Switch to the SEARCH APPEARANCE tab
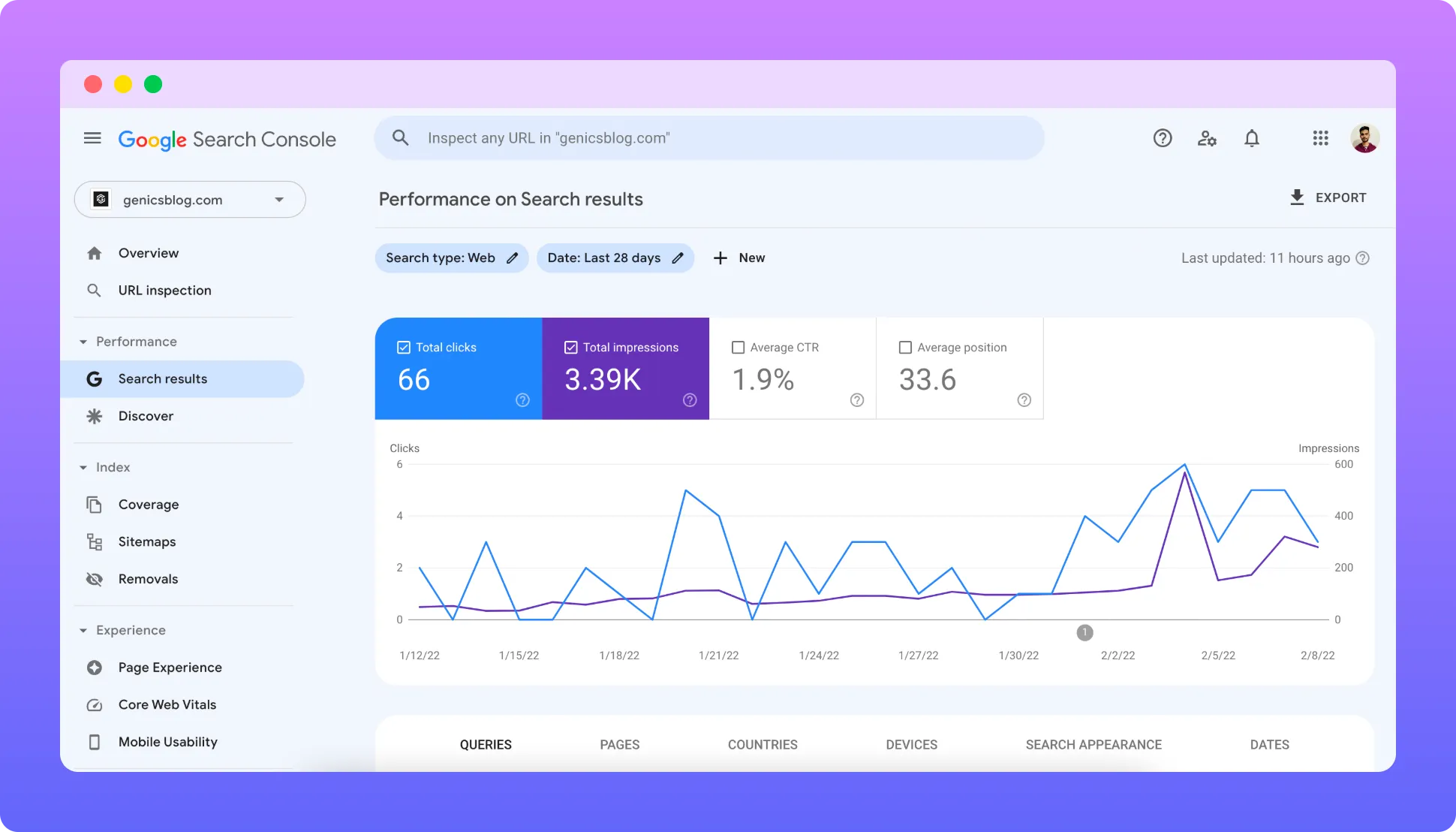Screen dimensions: 1456x832 1094,745
